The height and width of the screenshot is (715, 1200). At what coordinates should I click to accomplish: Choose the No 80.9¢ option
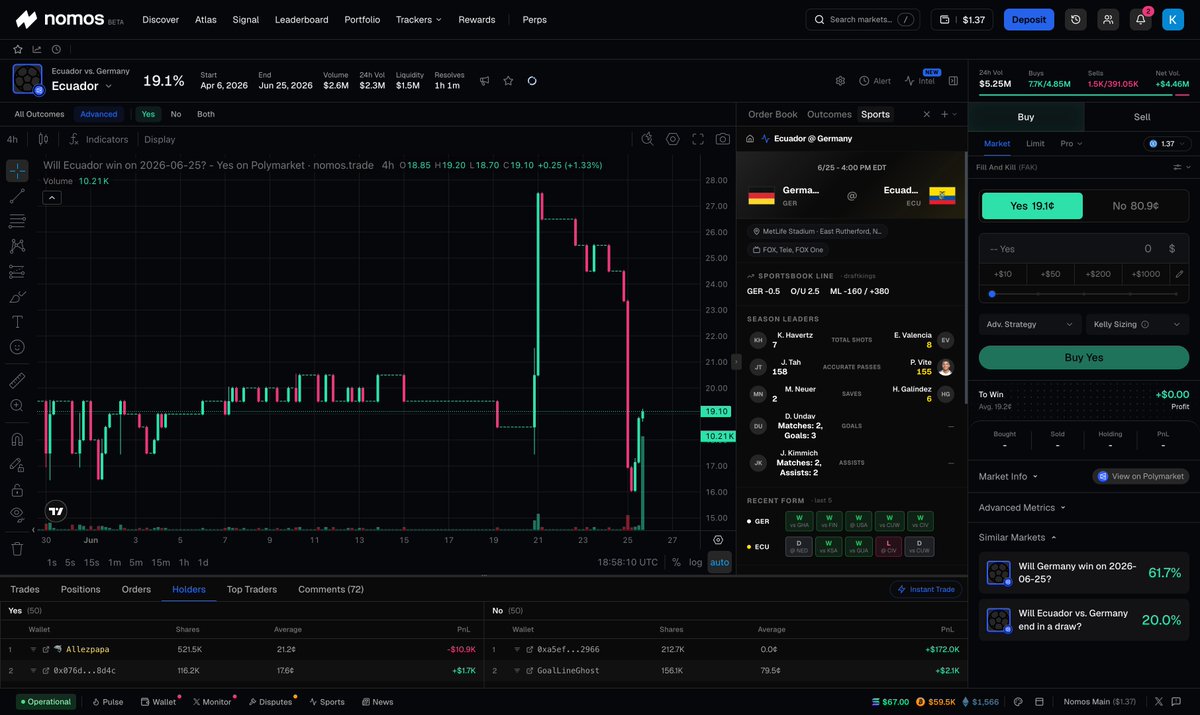1136,206
